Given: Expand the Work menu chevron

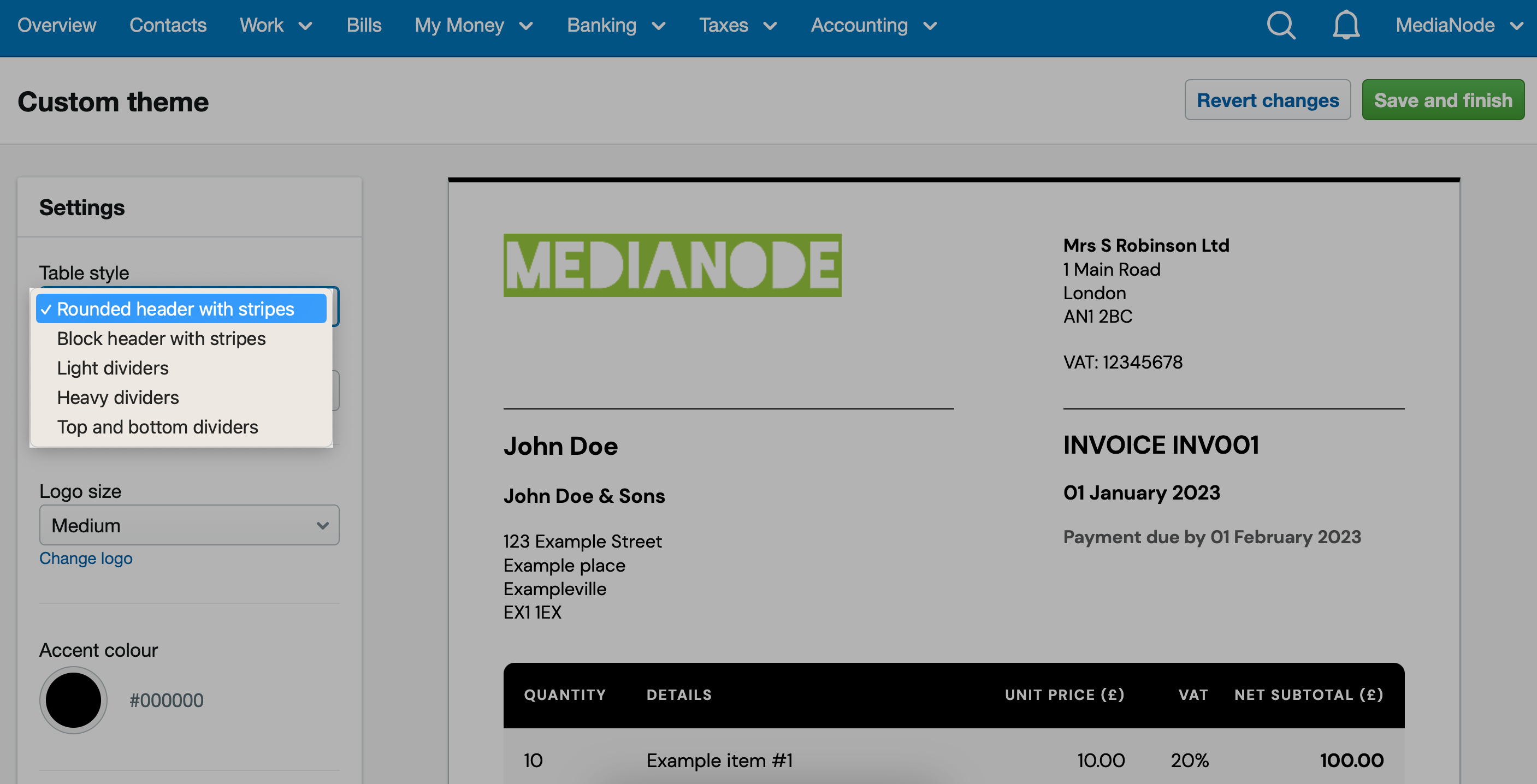Looking at the screenshot, I should (305, 26).
